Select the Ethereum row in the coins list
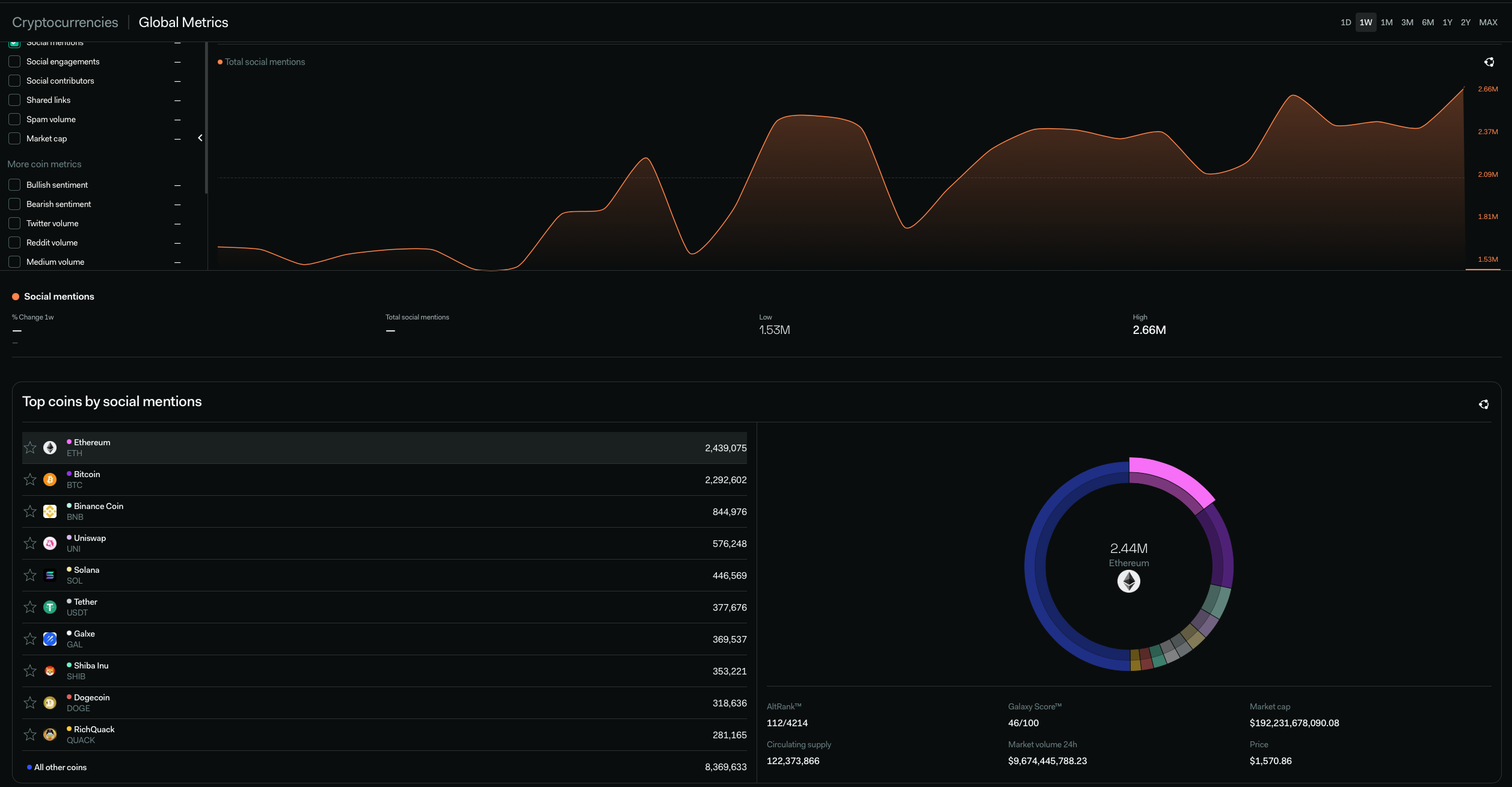 [x=385, y=448]
